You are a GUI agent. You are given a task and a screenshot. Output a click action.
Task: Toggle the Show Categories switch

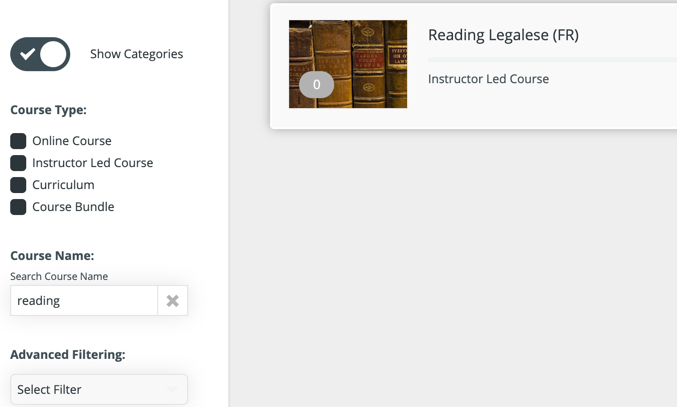(40, 54)
